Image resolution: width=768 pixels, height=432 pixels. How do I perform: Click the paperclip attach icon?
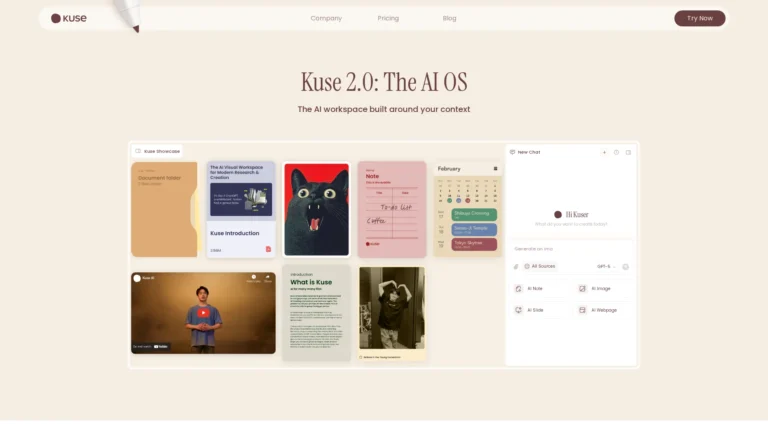516,266
